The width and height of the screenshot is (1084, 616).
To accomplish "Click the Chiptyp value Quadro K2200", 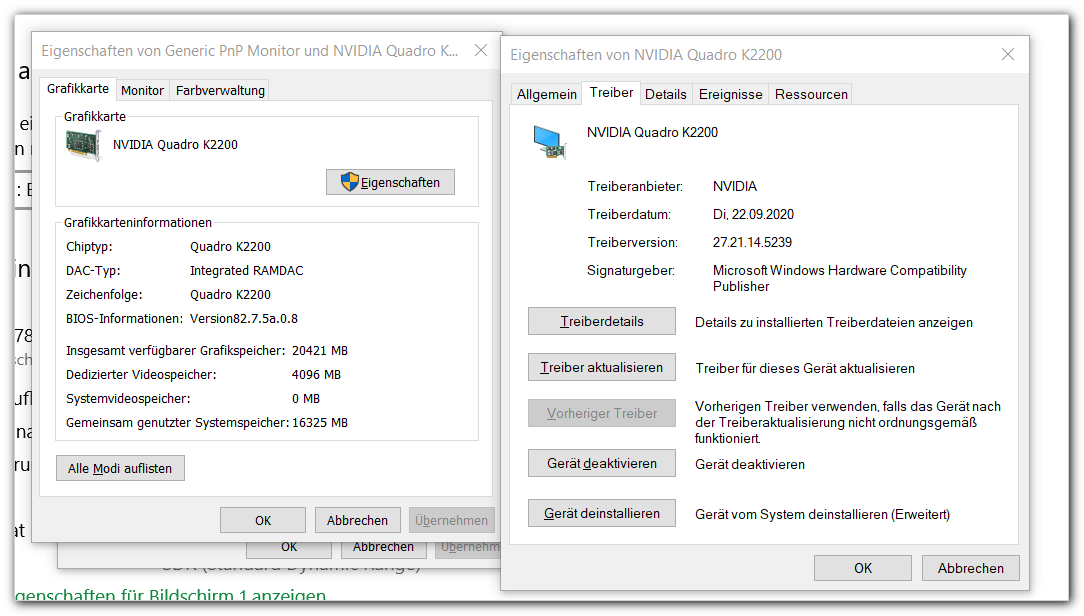I will click(x=230, y=247).
